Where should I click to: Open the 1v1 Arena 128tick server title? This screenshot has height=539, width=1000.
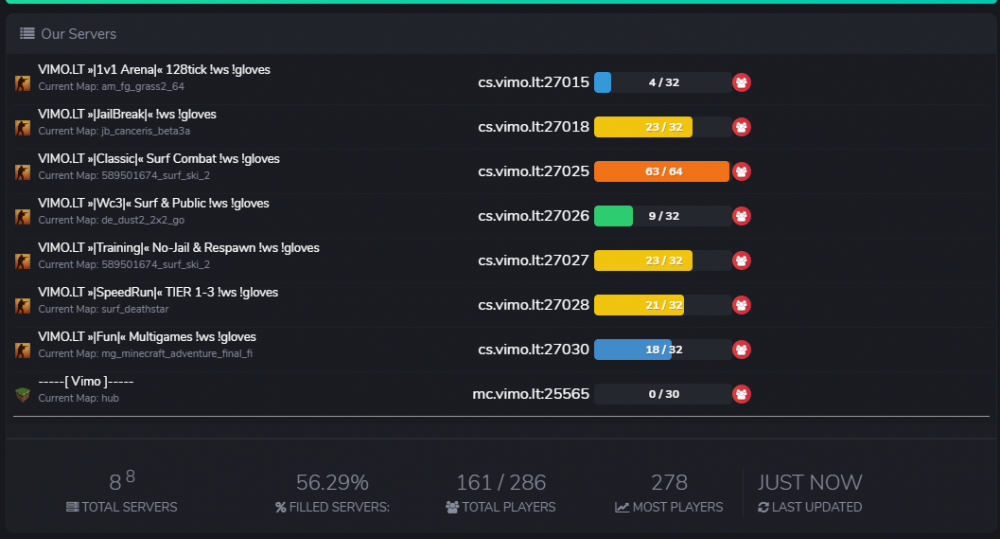[154, 70]
